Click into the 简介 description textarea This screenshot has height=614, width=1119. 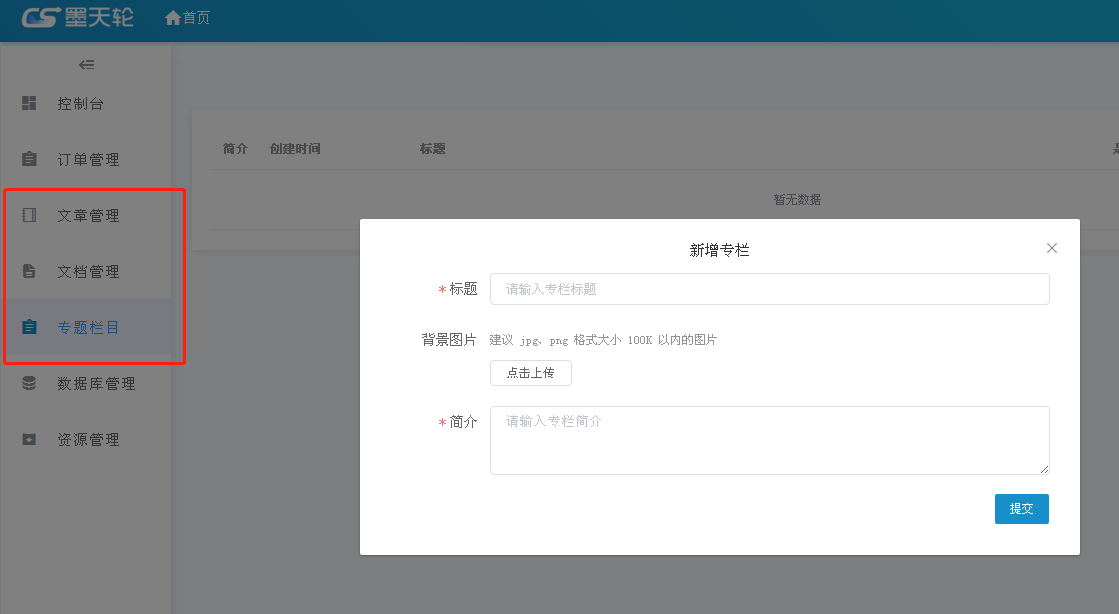[x=769, y=440]
